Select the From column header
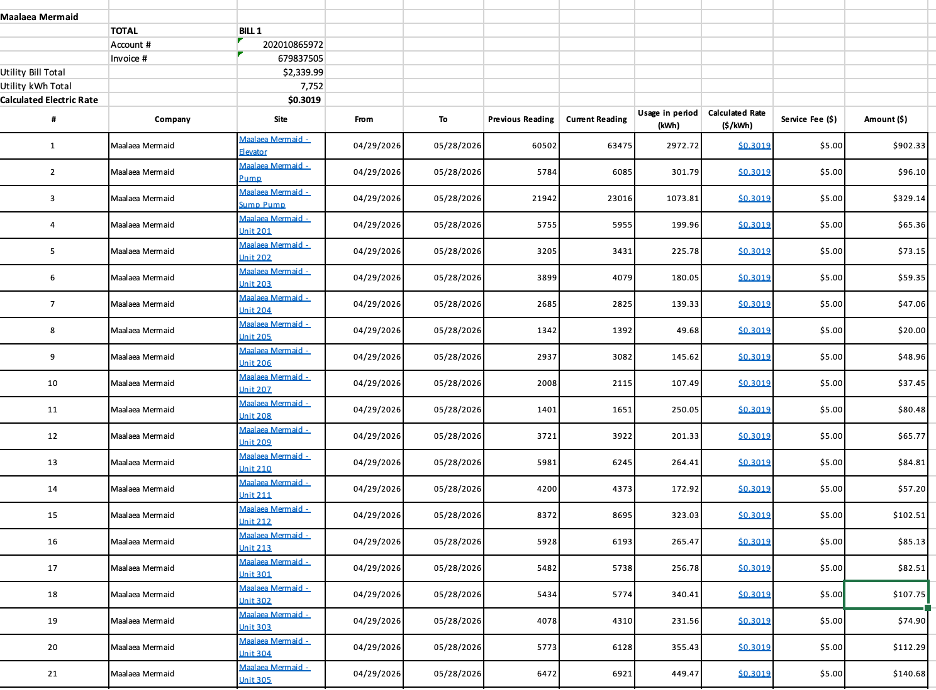The image size is (936, 690). coord(364,119)
